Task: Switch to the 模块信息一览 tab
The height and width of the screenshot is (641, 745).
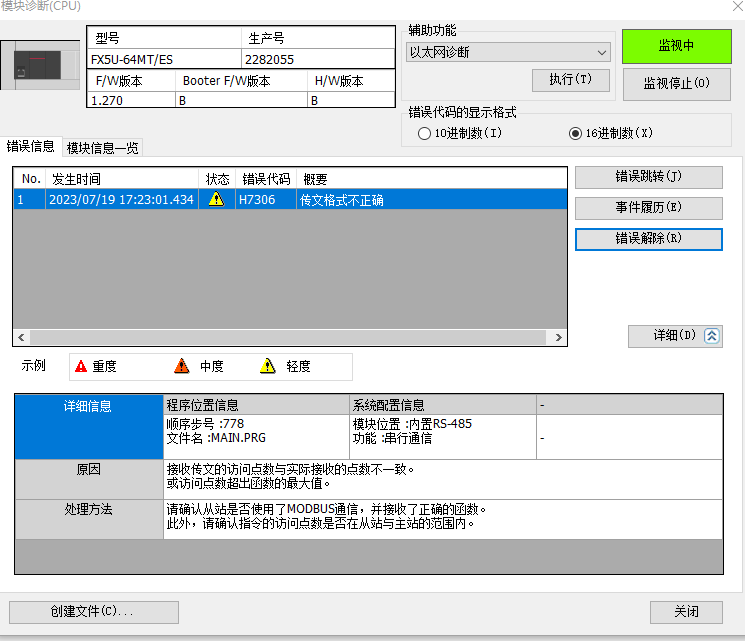Action: (103, 148)
